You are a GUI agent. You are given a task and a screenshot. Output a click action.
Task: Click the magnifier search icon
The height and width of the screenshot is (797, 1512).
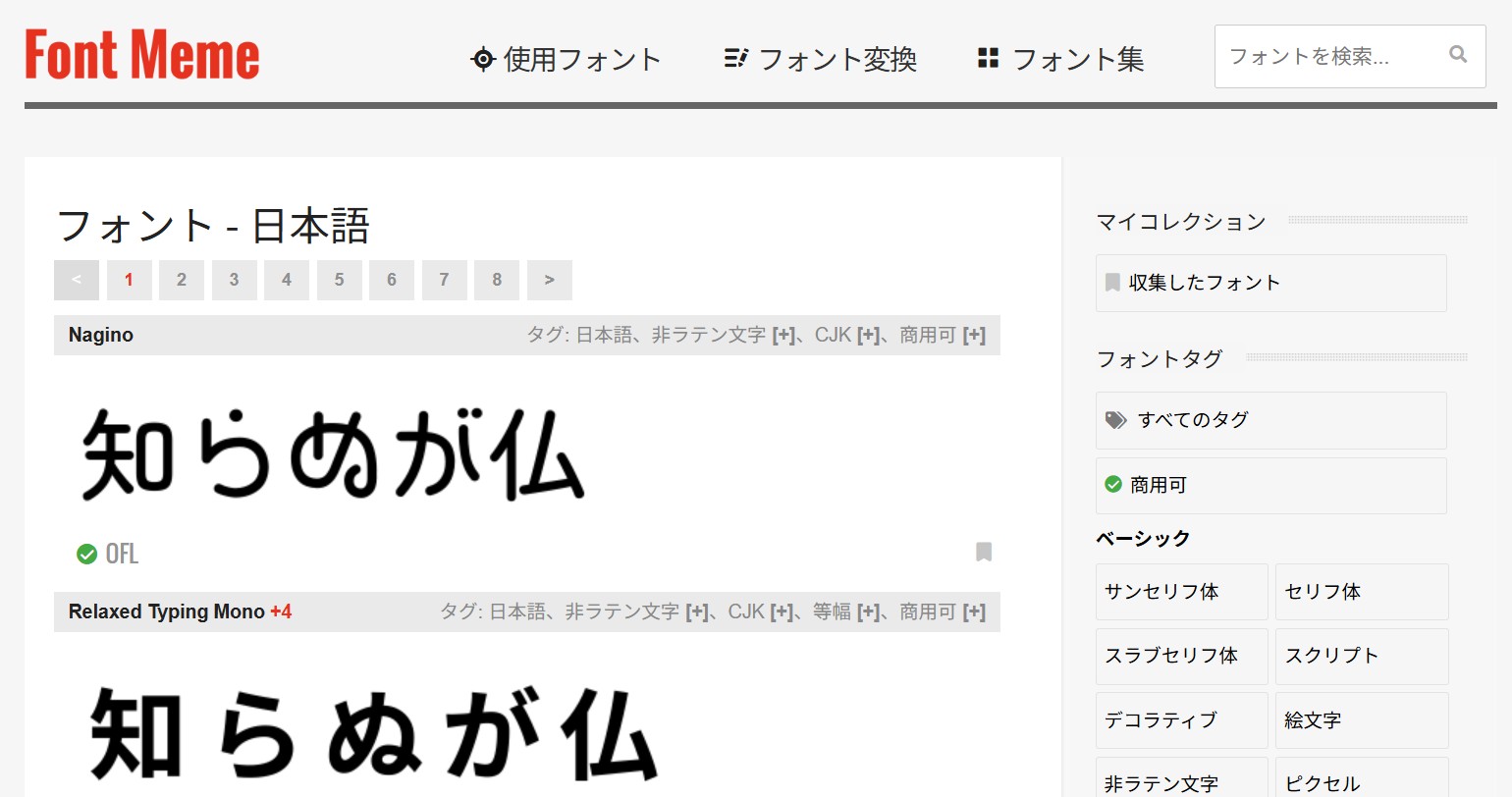click(1458, 55)
